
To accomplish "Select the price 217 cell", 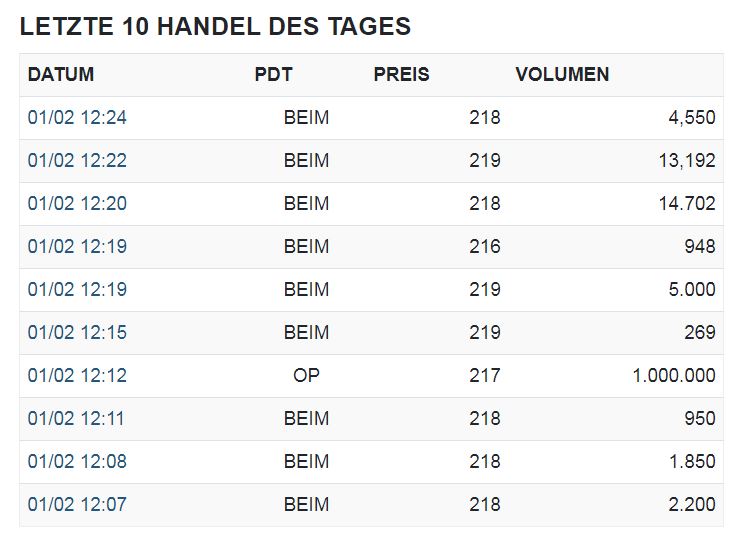I will [x=484, y=376].
